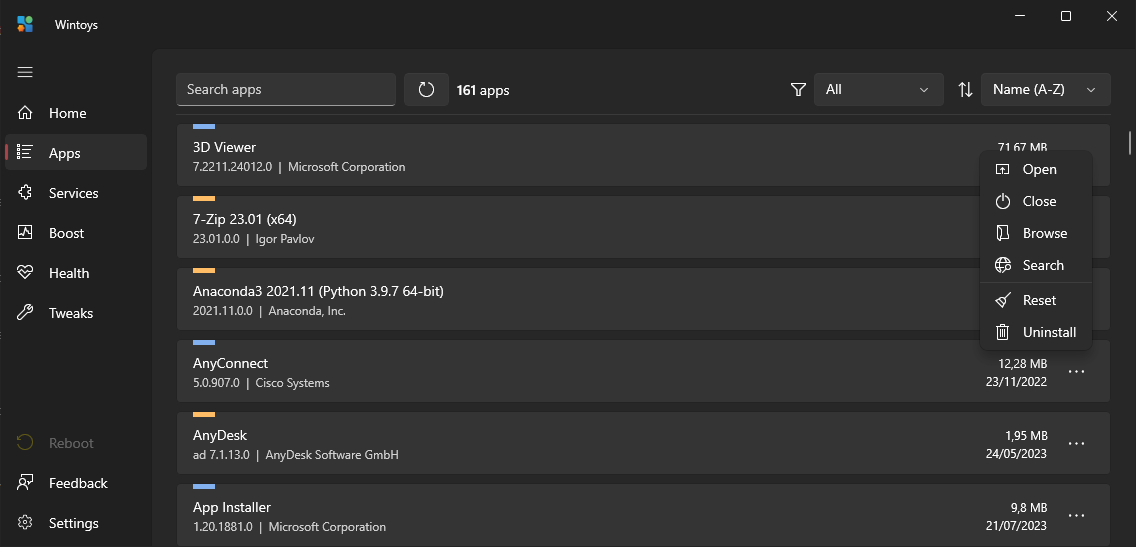Click Igor Pavlov publisher text

click(285, 239)
